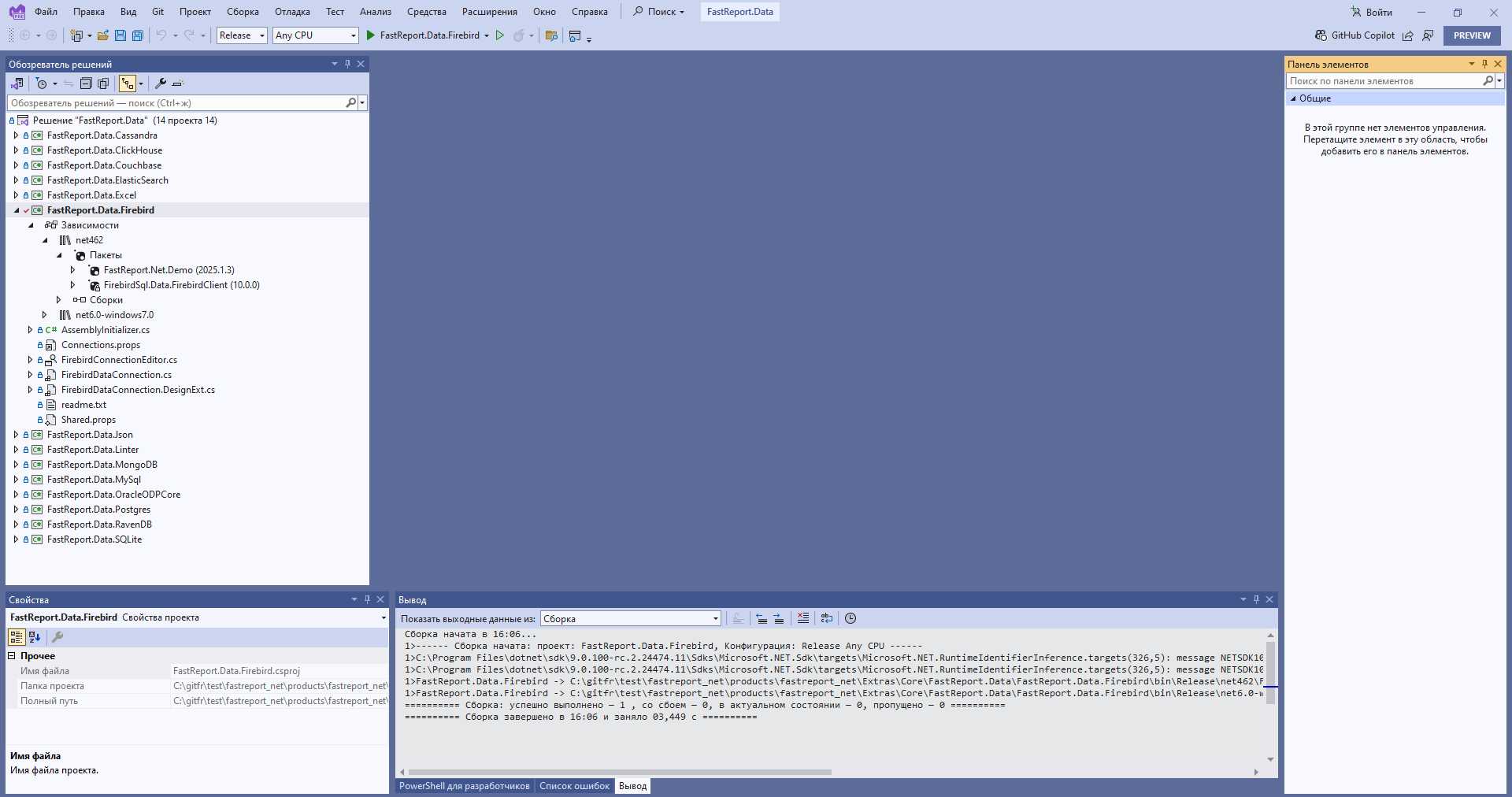This screenshot has height=797, width=1512.
Task: Expand FastReport.Net.Demo (2025.1.3) package
Action: point(72,270)
